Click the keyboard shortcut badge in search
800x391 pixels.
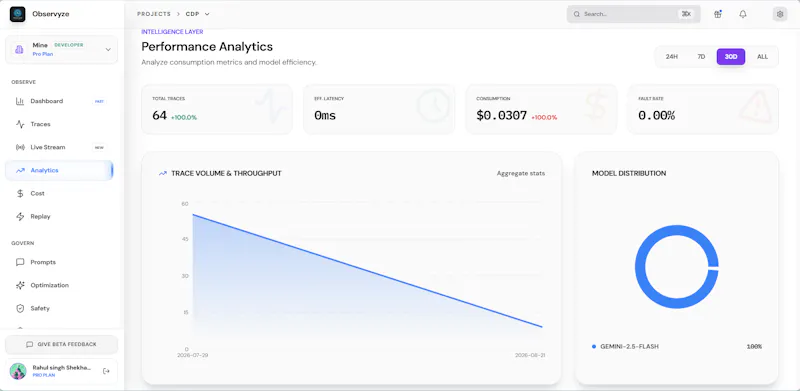[686, 14]
